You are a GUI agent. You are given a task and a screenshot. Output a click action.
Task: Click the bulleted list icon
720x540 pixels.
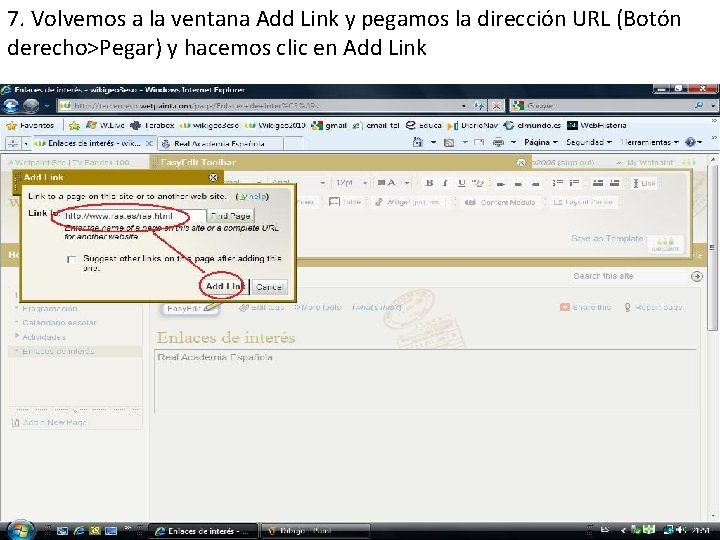click(574, 183)
